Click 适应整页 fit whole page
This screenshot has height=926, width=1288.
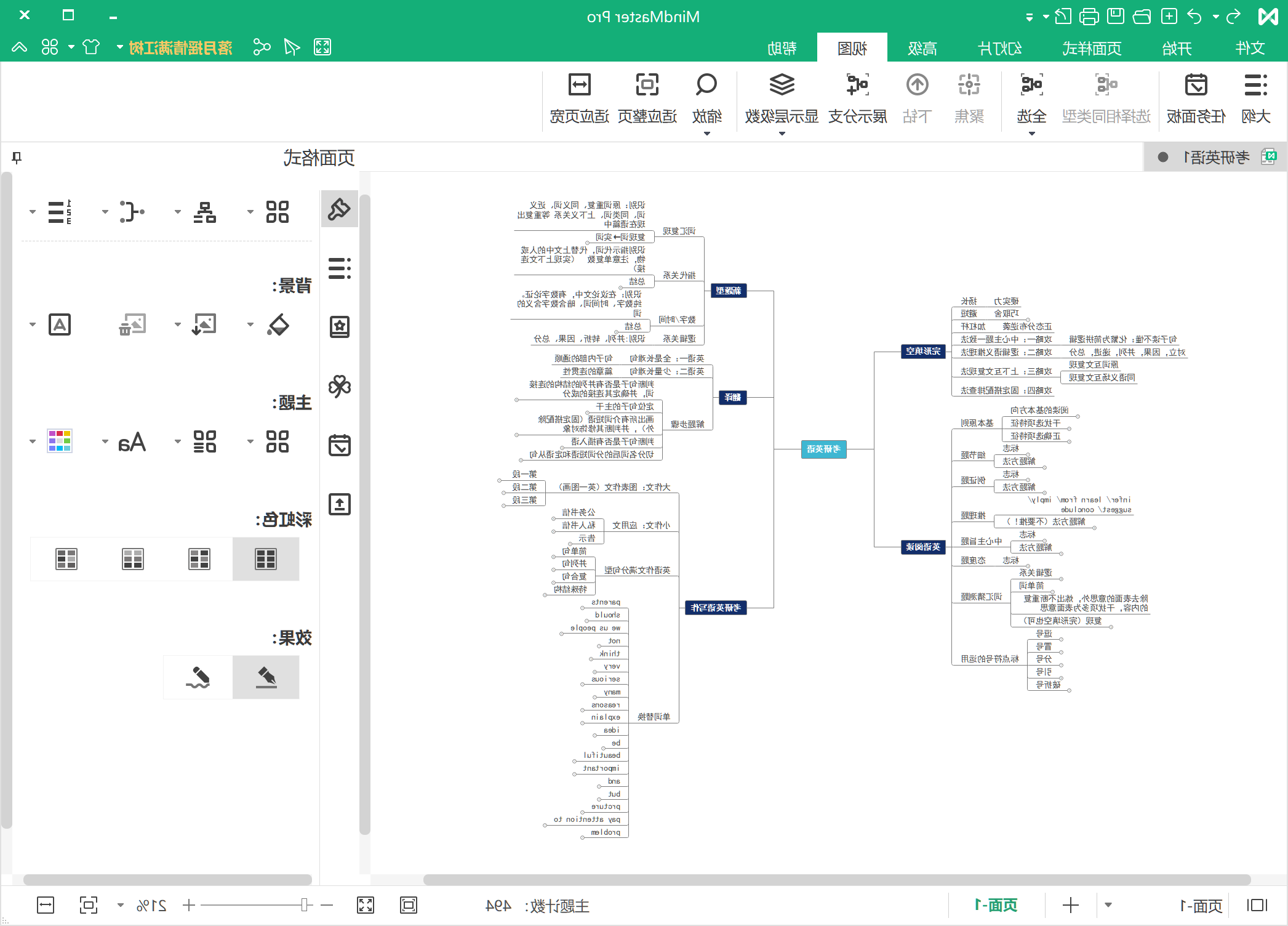click(647, 99)
